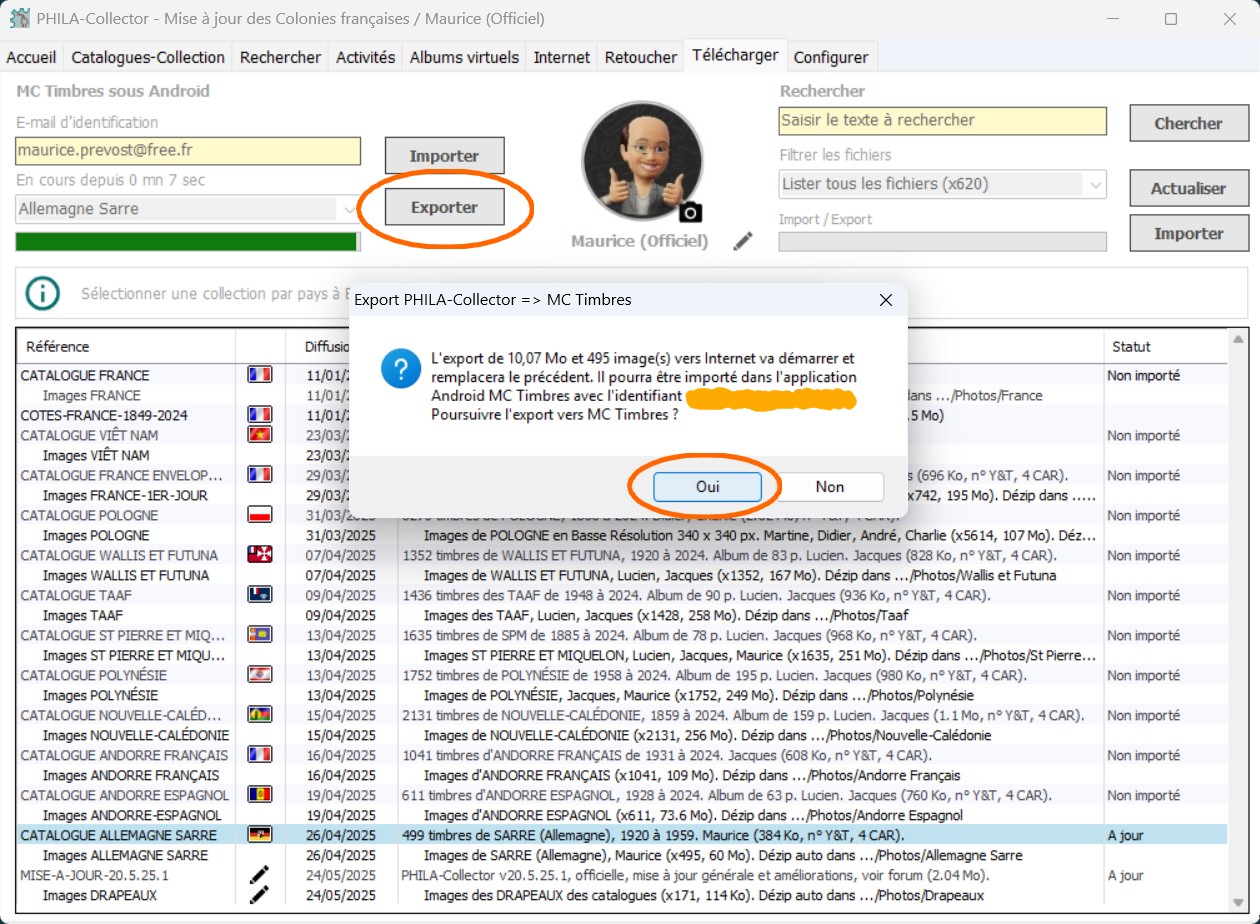Click the Chercher button

[1189, 123]
